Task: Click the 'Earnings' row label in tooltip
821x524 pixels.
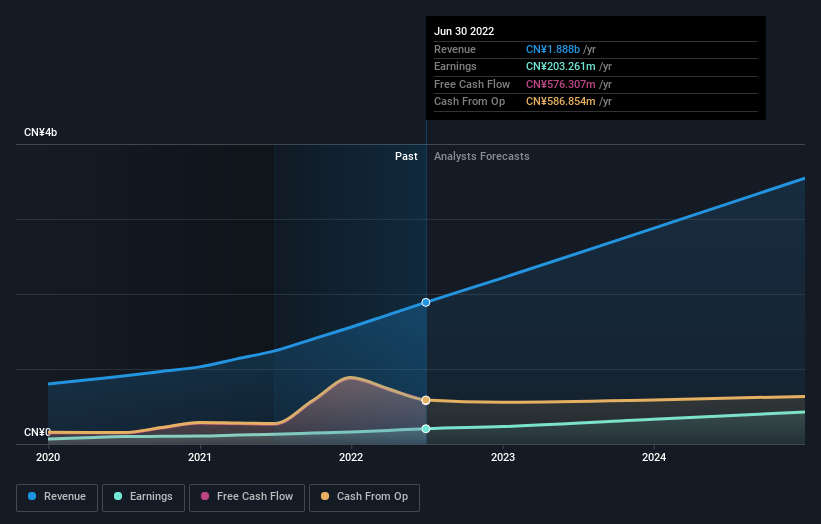Action: (x=455, y=66)
